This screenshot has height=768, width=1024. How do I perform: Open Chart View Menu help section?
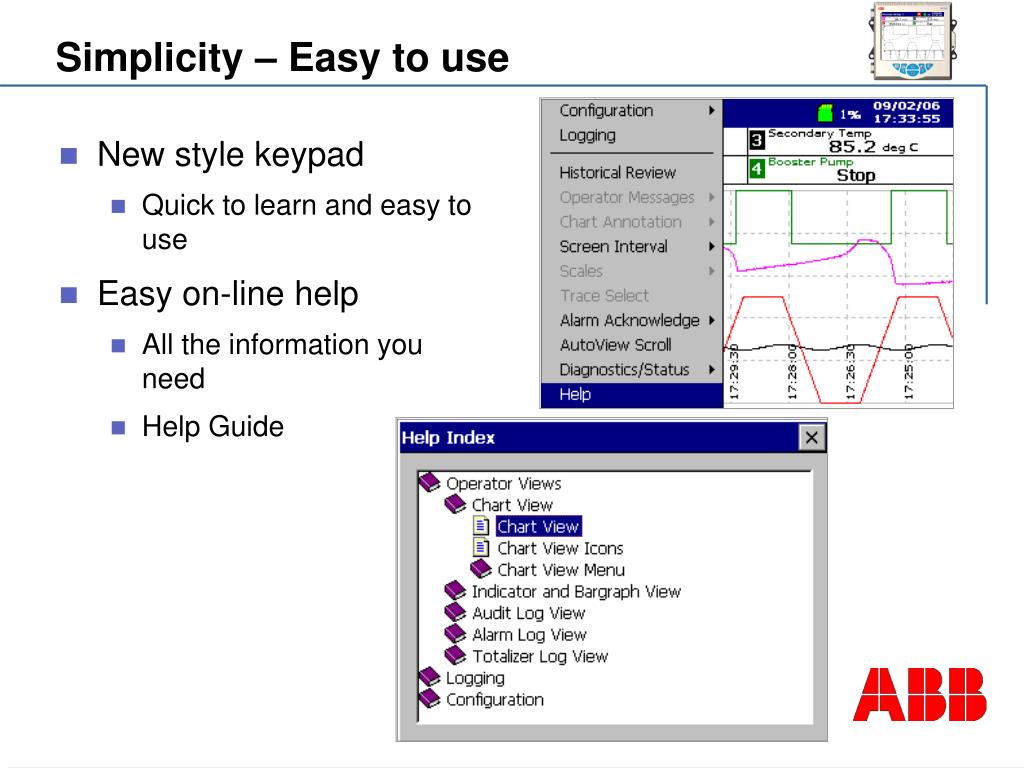561,569
